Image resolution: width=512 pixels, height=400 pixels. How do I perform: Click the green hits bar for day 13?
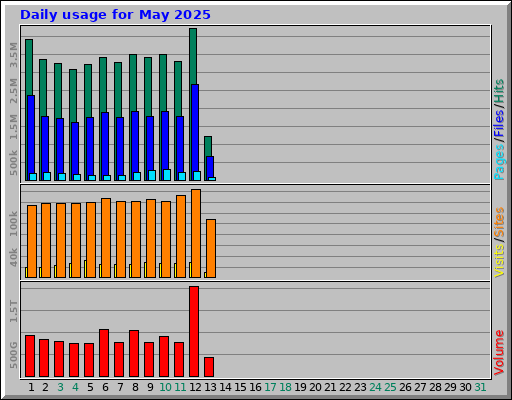208,146
